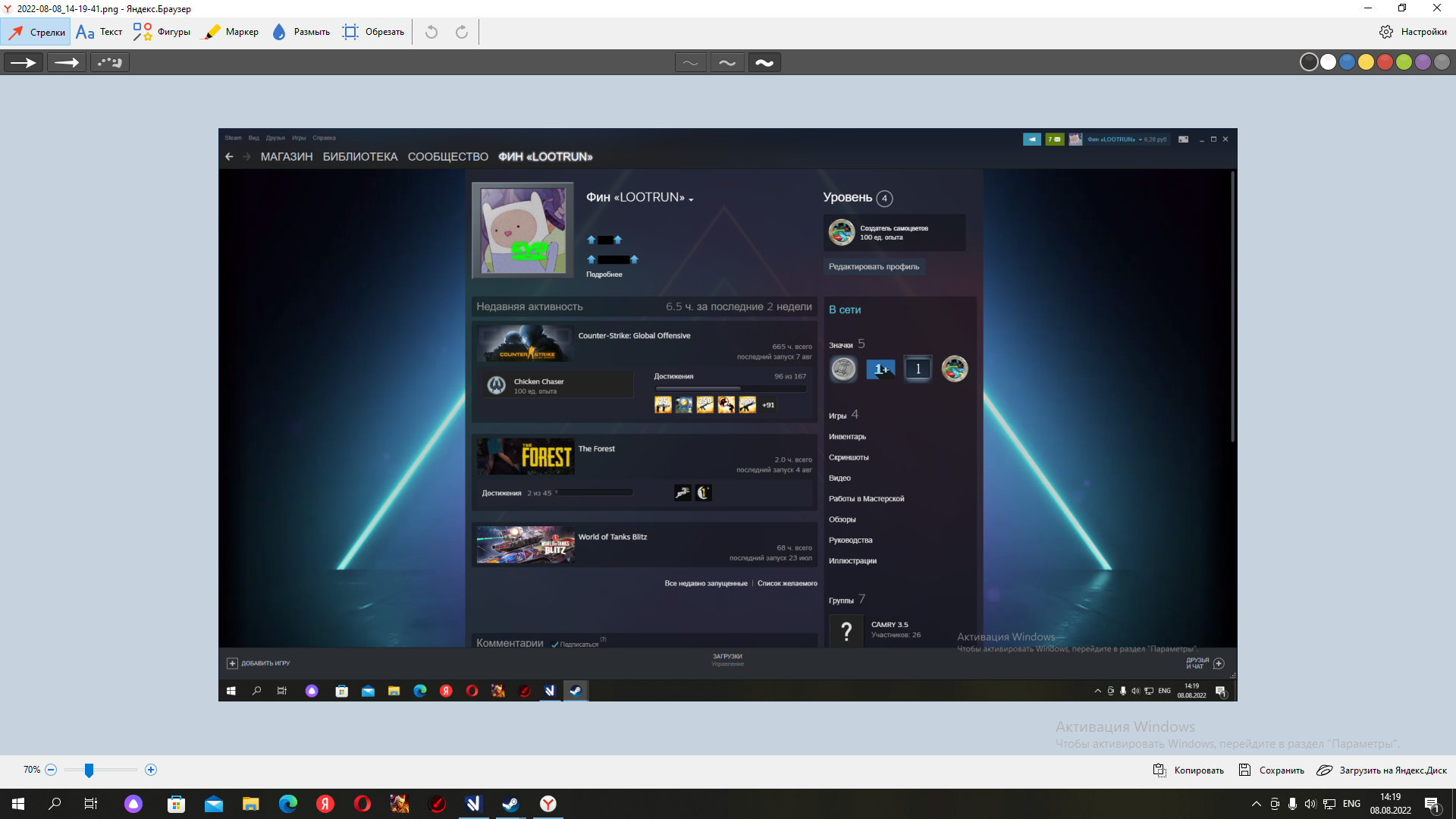Viewport: 1456px width, 819px height.
Task: Open Search on the system taskbar
Action: click(55, 804)
